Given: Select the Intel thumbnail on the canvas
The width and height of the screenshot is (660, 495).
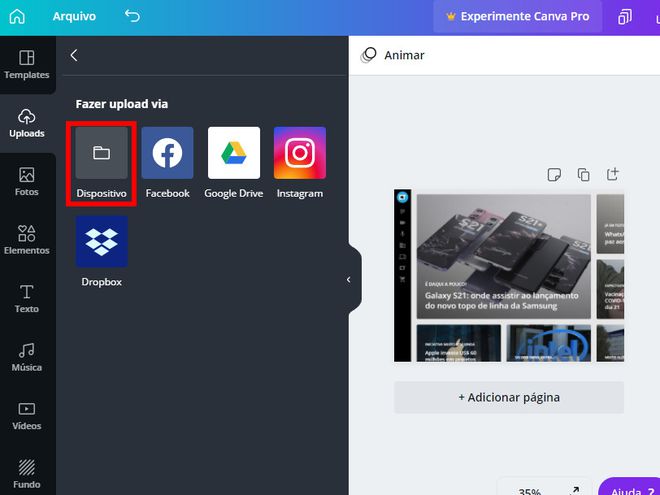Looking at the screenshot, I should (548, 343).
